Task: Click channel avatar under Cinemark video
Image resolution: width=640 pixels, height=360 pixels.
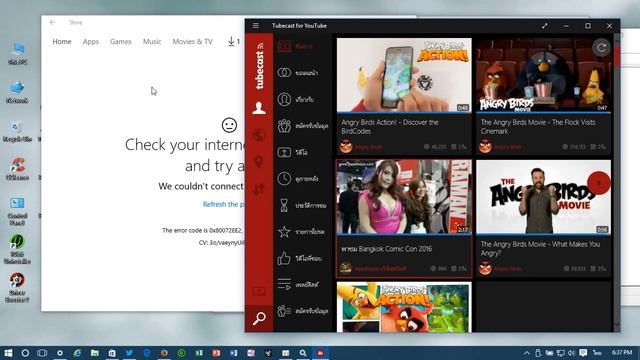Action: tap(485, 146)
